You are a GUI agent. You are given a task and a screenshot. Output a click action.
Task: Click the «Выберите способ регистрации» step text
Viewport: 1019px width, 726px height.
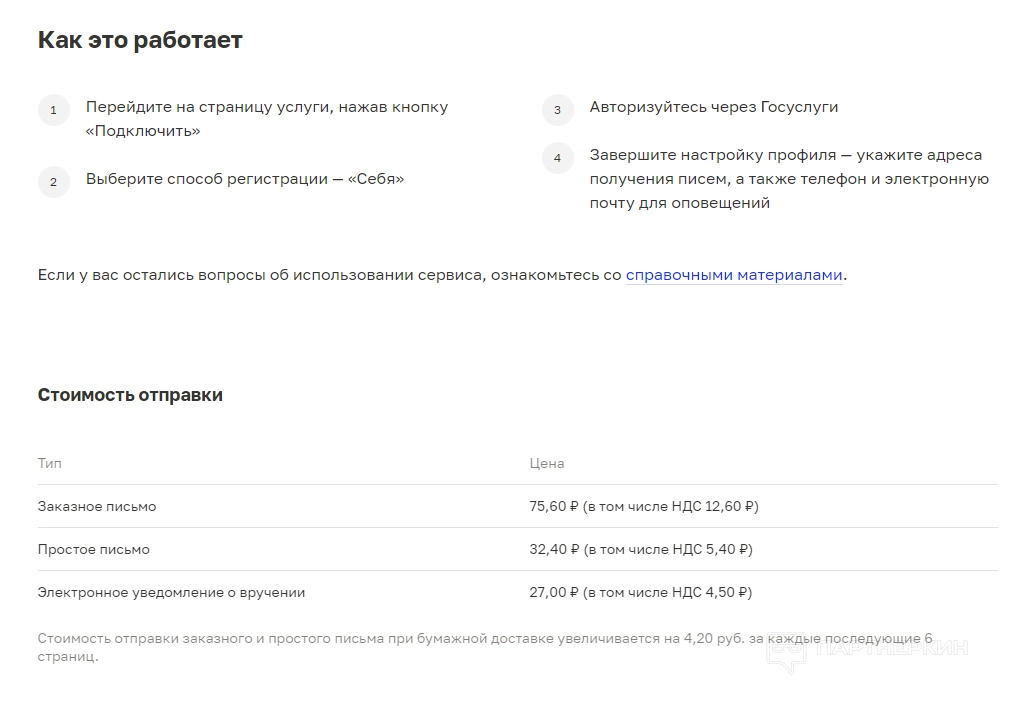(245, 179)
